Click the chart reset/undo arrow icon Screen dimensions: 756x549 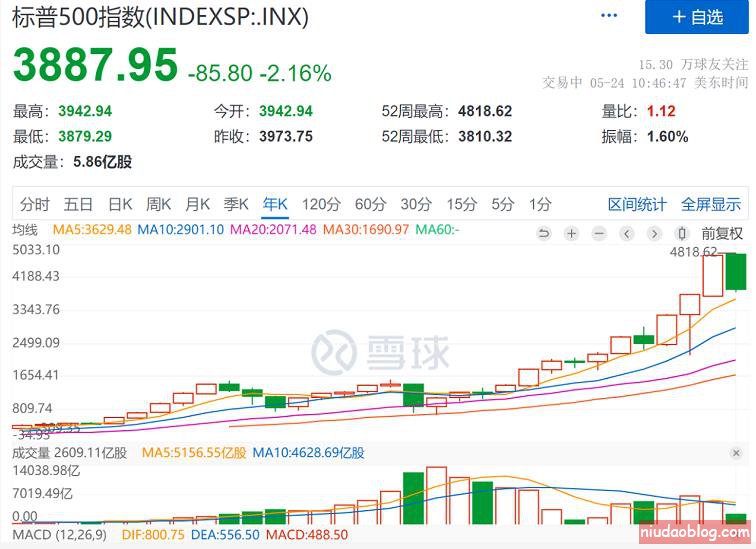pos(544,234)
